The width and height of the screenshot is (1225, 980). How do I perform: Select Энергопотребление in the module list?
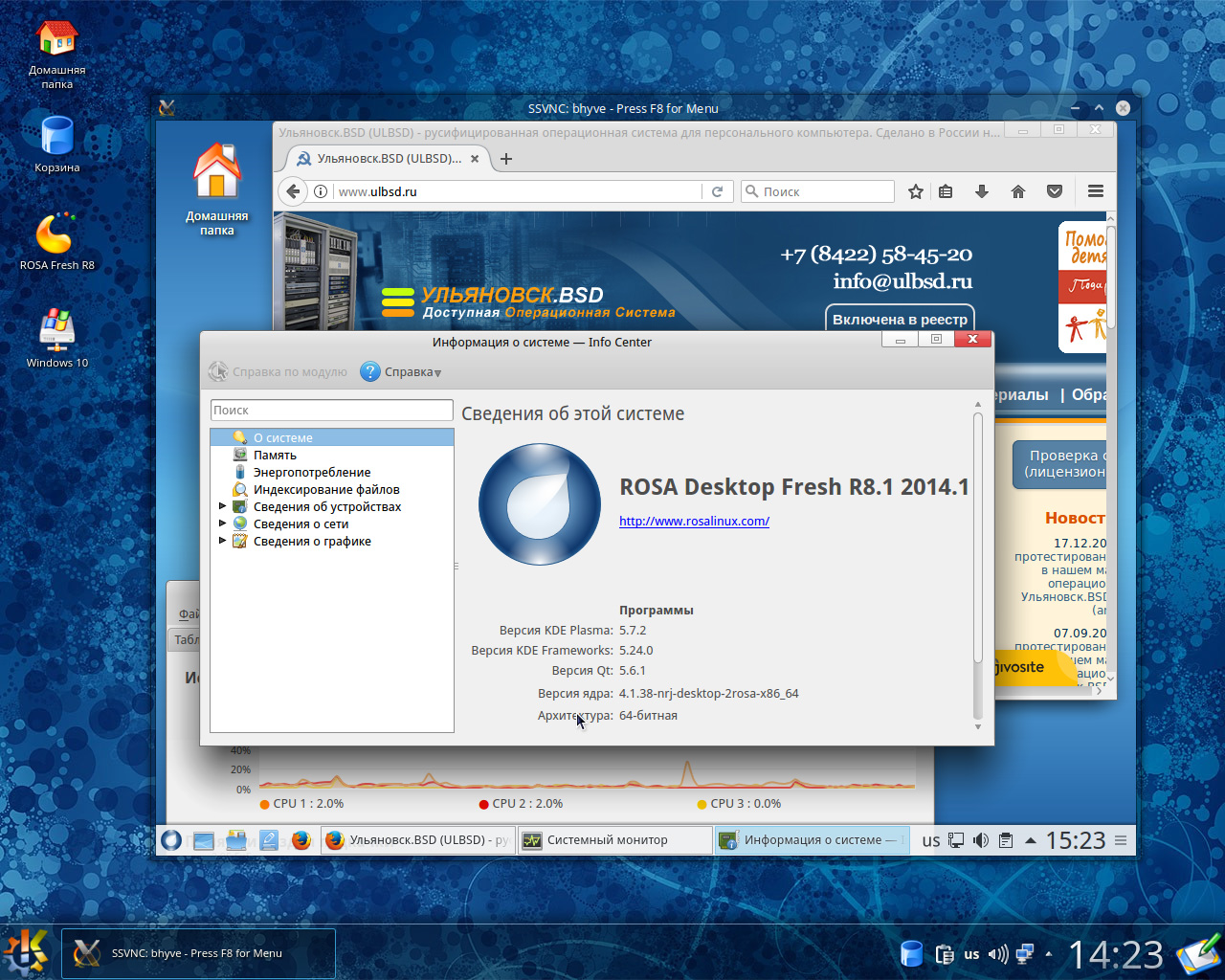pyautogui.click(x=332, y=472)
